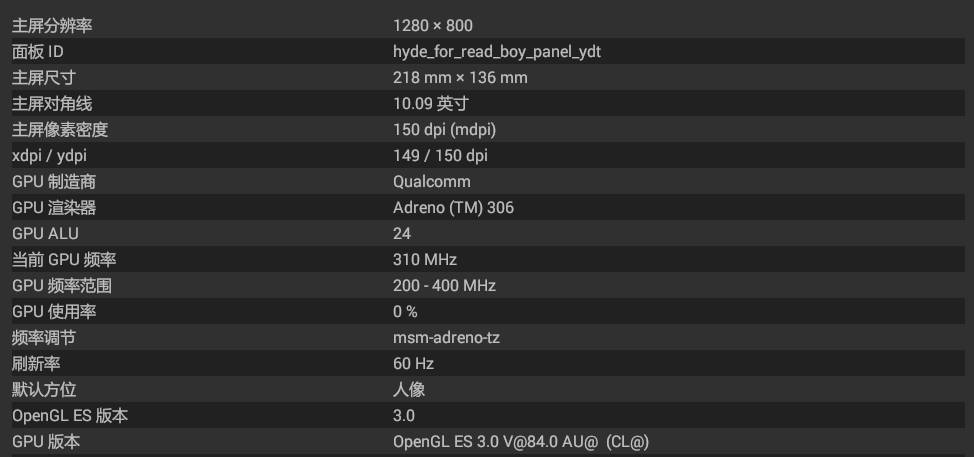Click the 150 dpi (mdpi) value

[x=445, y=129]
